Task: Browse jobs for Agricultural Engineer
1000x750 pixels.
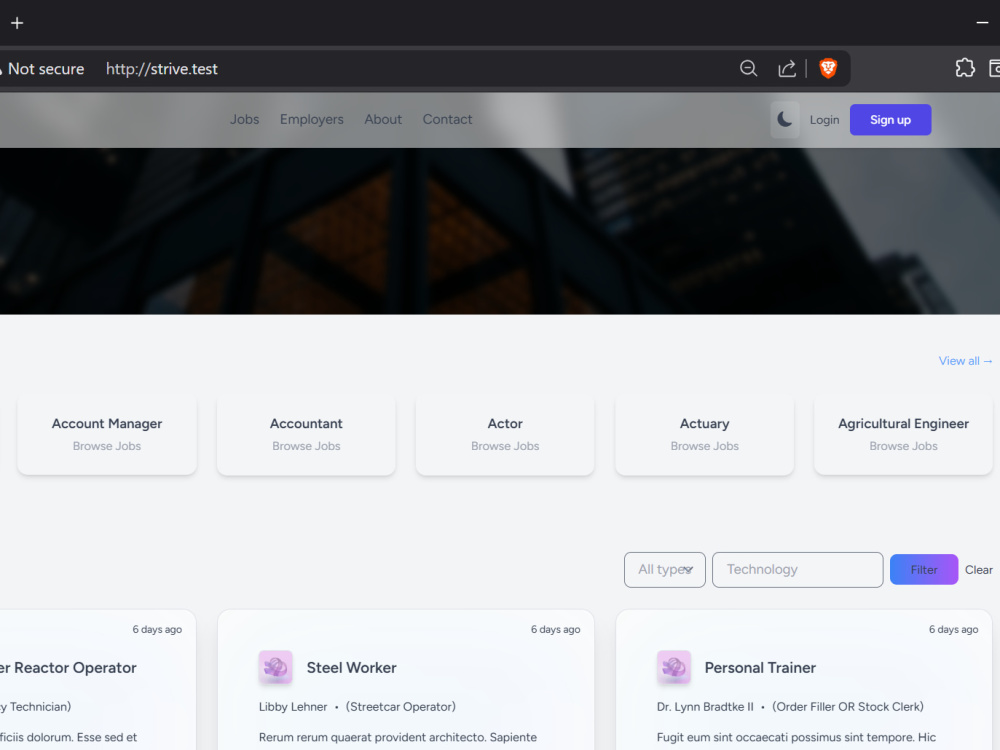Action: tap(904, 434)
